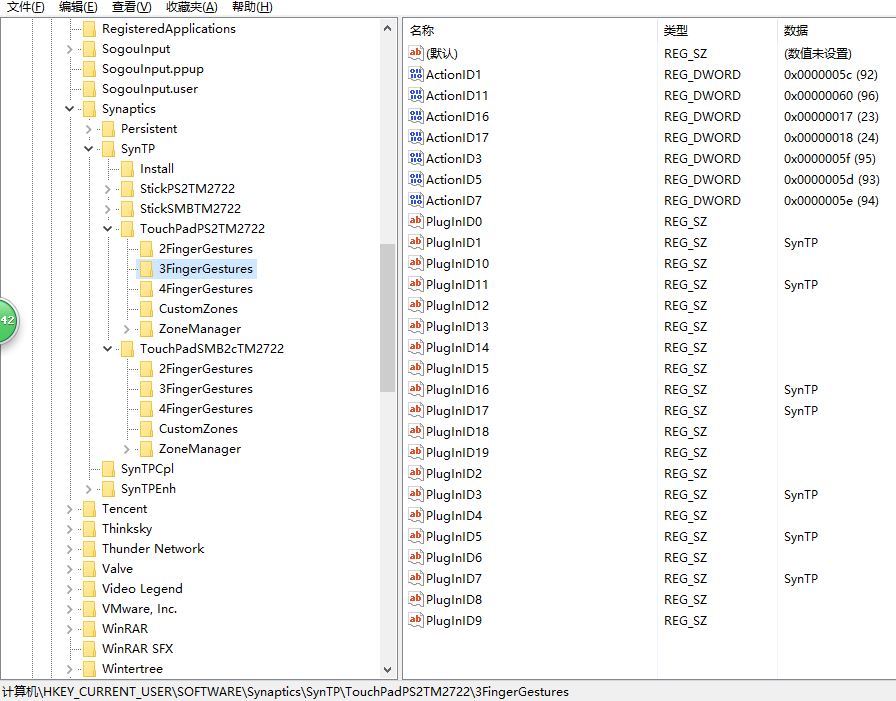The height and width of the screenshot is (701, 896).
Task: Expand the VMware, Inc. key
Action: (x=70, y=609)
